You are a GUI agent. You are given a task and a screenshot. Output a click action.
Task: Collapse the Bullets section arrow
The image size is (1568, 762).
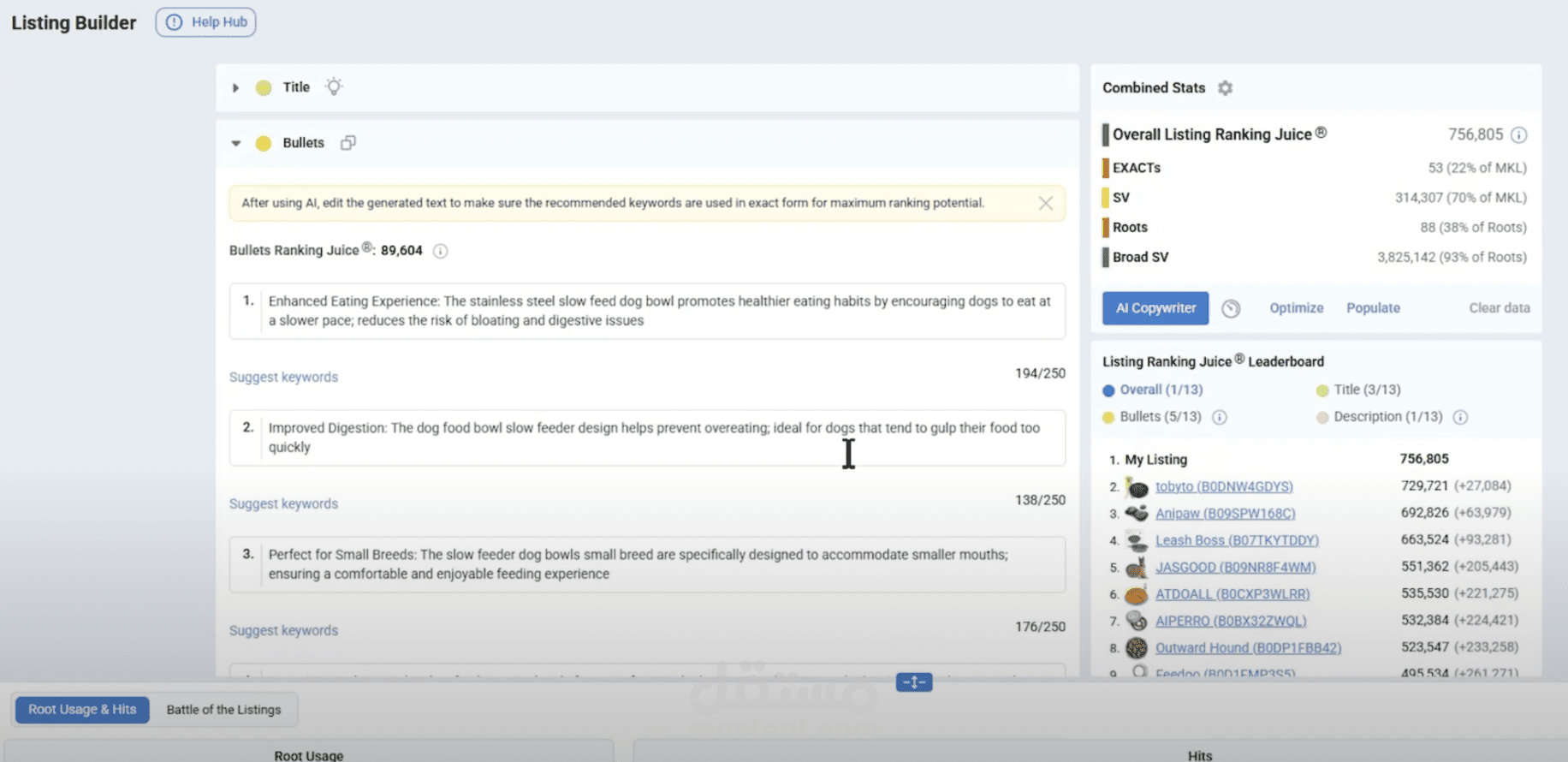click(x=235, y=143)
